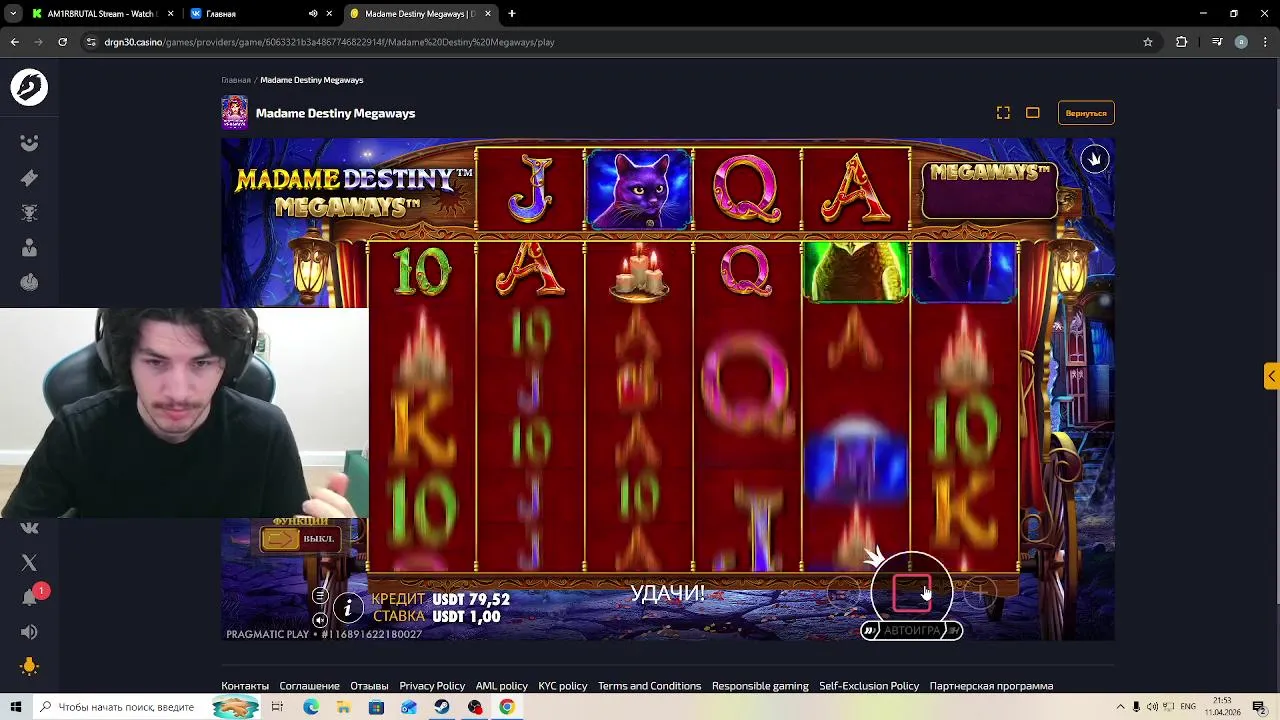Open the X social link in sidebar
Viewport: 1280px width, 720px height.
tap(29, 563)
